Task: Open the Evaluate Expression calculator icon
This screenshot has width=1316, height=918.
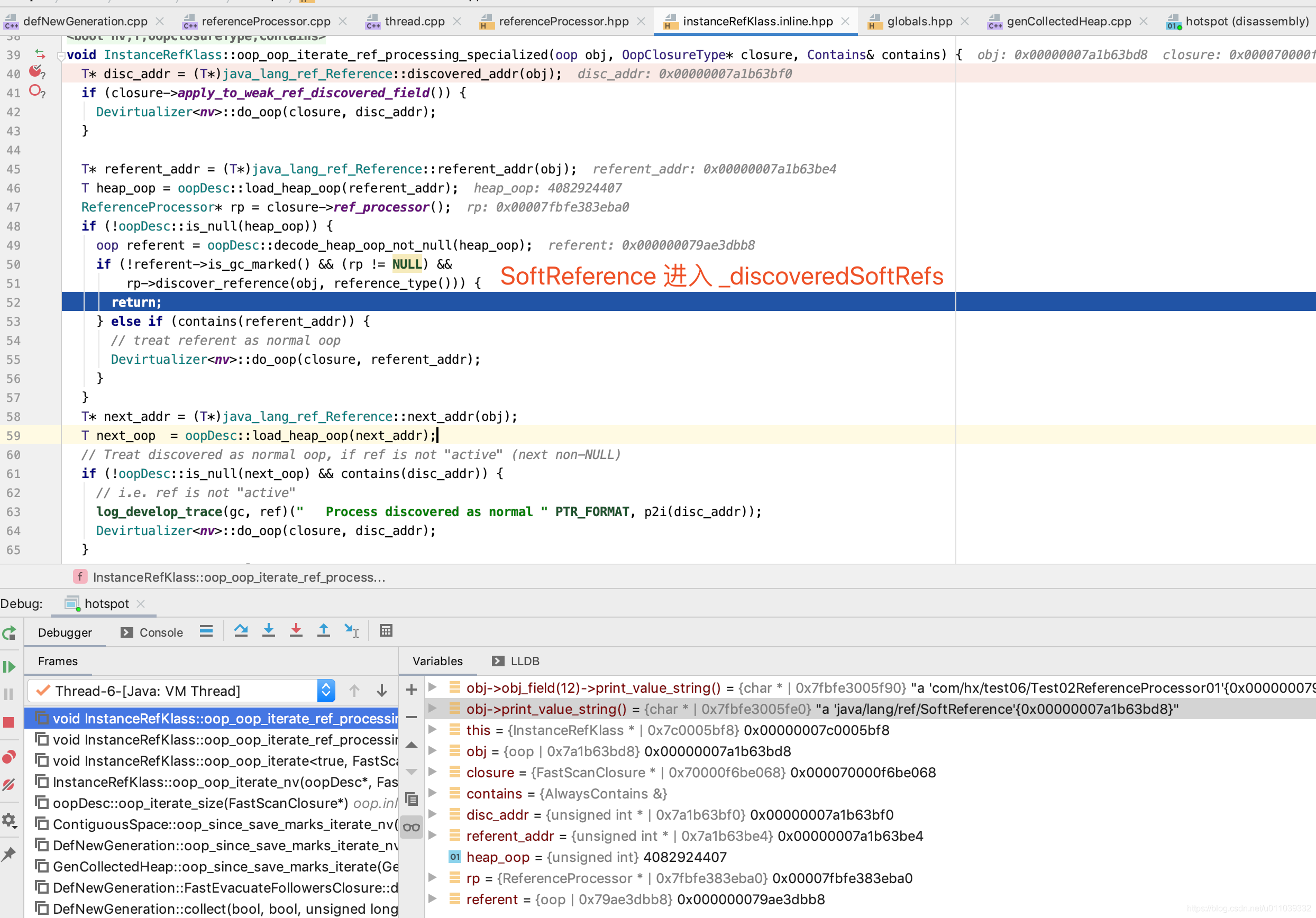Action: 386,631
